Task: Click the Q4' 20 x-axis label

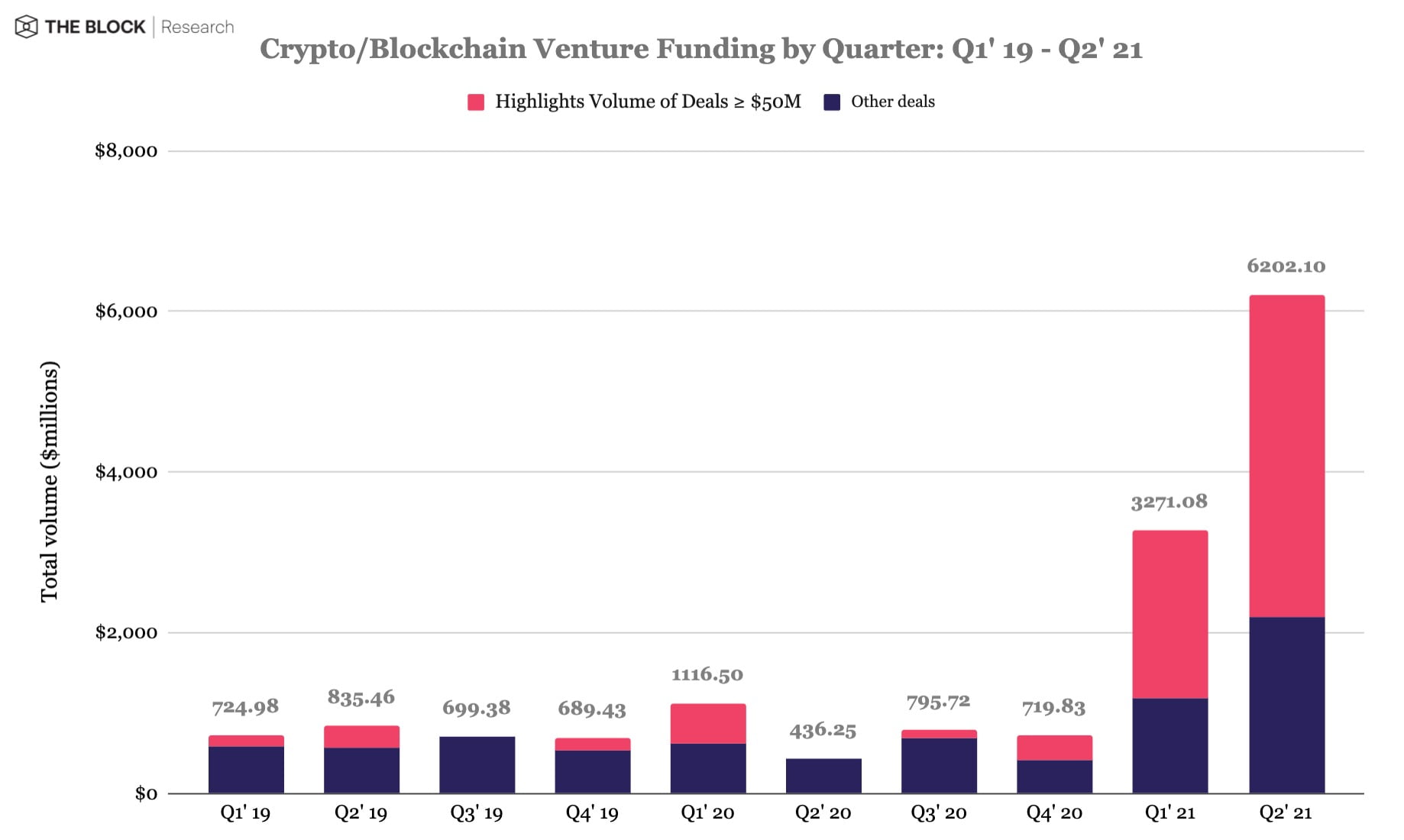Action: tap(1054, 813)
